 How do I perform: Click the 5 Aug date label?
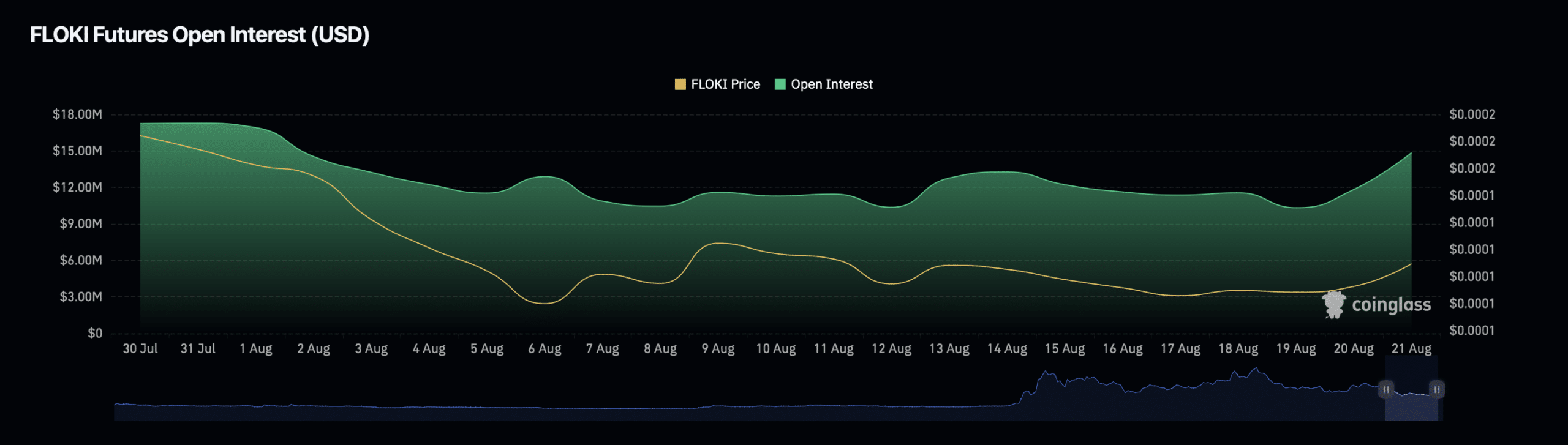[487, 349]
